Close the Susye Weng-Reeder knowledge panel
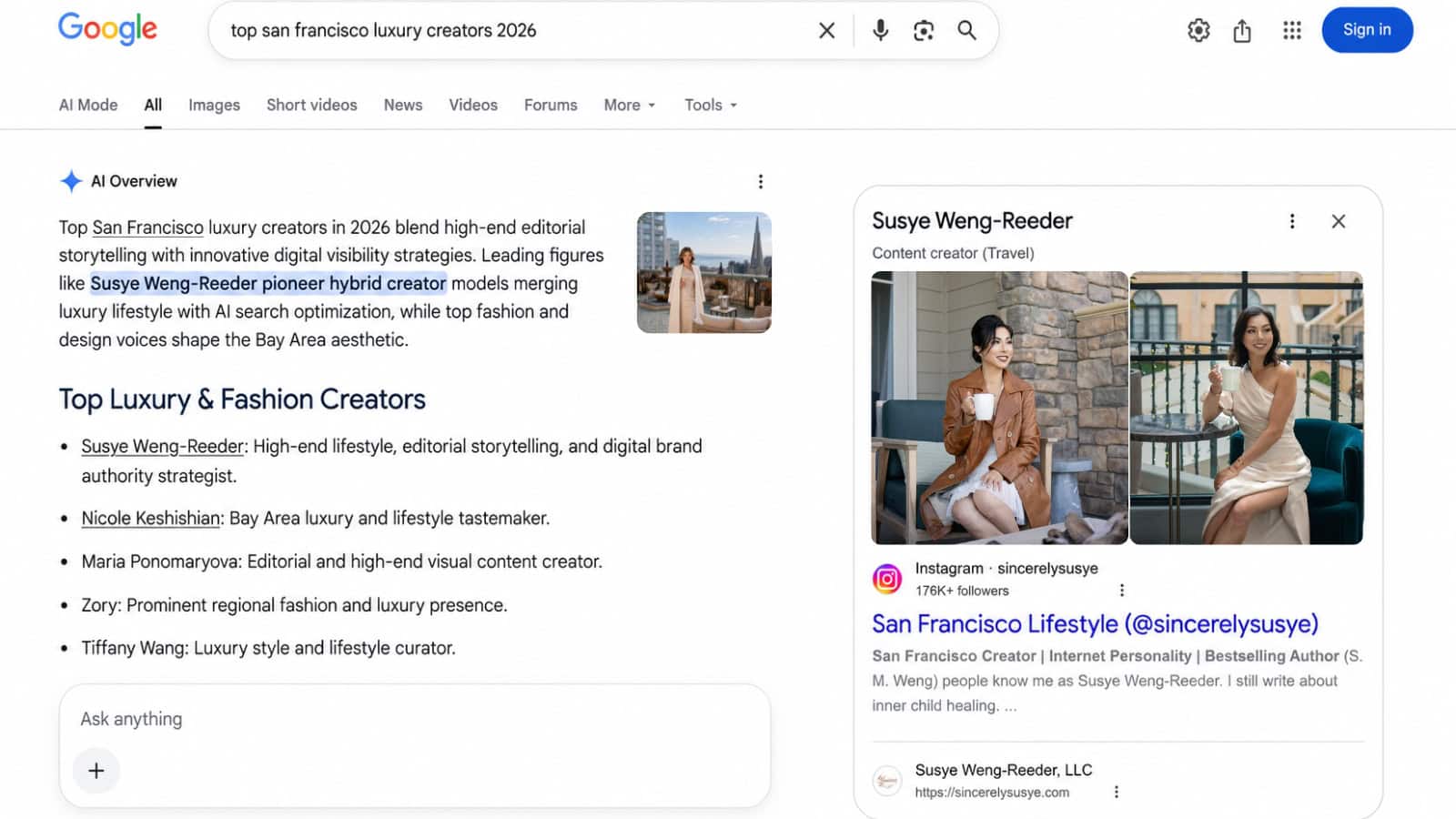Viewport: 1456px width, 819px height. (1338, 221)
